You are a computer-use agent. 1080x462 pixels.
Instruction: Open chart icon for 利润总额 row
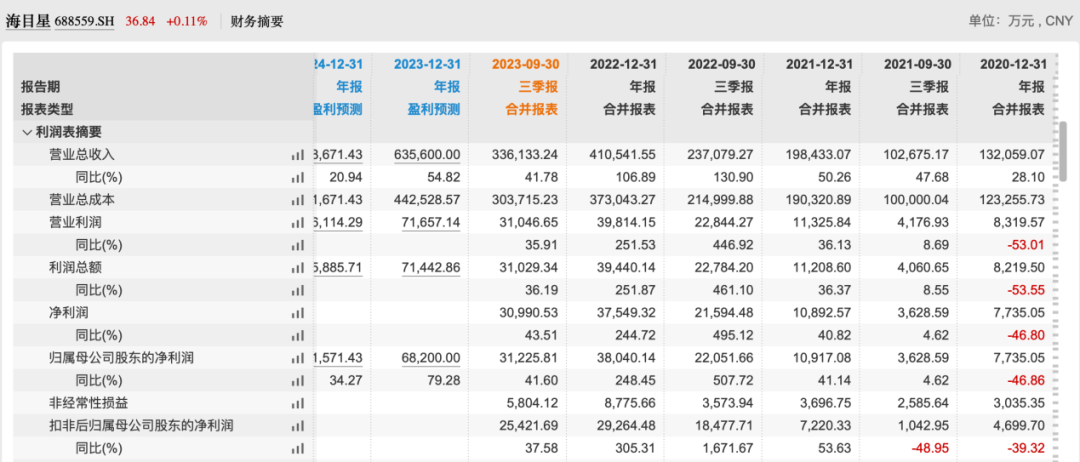tap(298, 268)
